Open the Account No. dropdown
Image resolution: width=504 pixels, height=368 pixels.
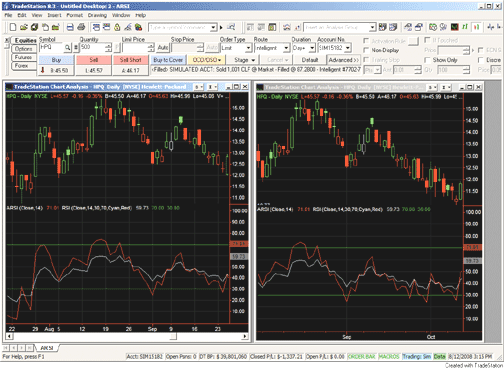(348, 48)
